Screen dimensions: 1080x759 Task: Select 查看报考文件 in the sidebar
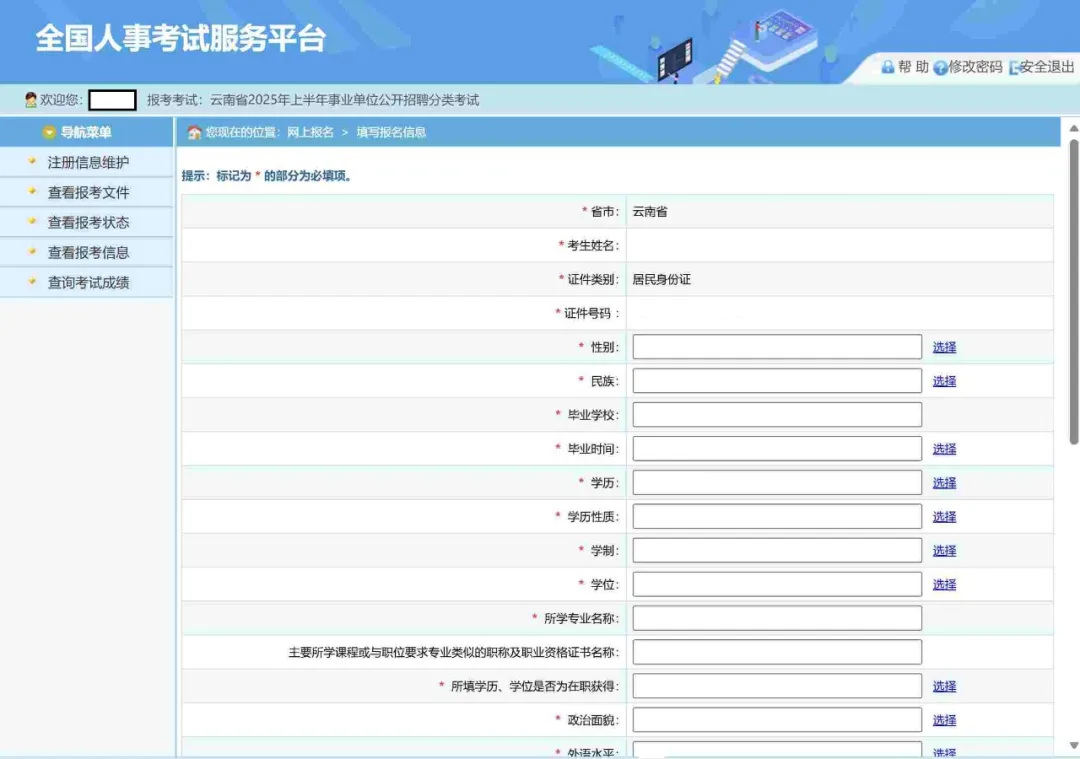click(x=87, y=191)
